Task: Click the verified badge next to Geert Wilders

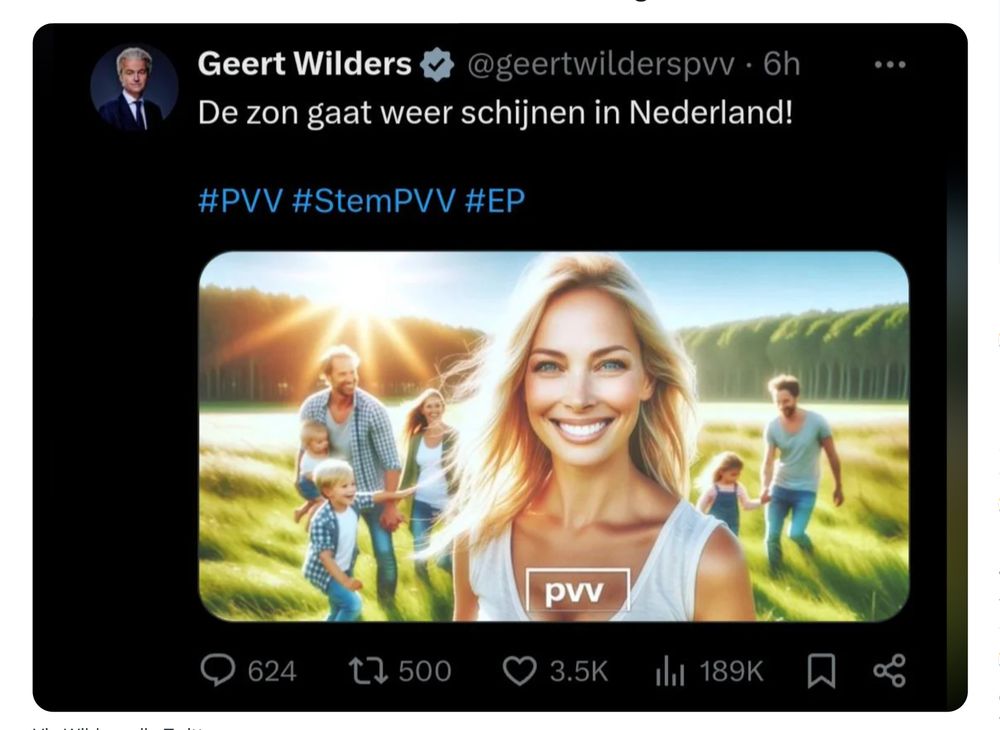Action: 437,64
